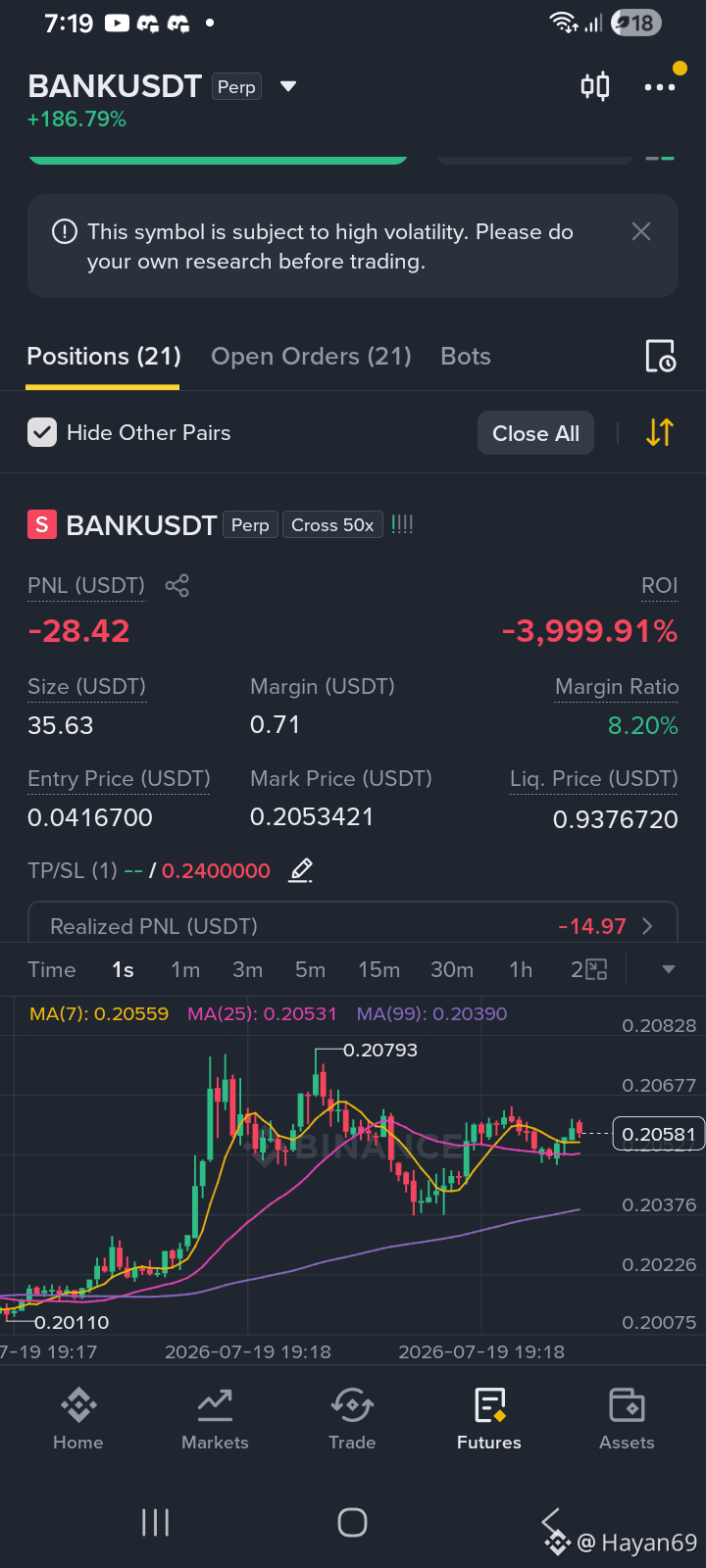Uncheck Hide Other Pairs checkbox
Screen dimensions: 706x1568
coord(42,432)
